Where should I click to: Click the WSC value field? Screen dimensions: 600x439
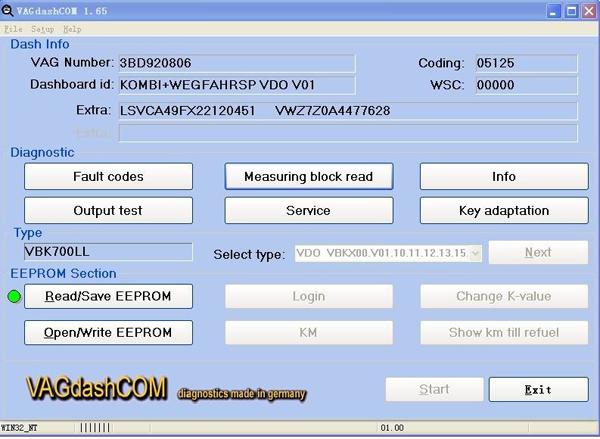[x=526, y=85]
